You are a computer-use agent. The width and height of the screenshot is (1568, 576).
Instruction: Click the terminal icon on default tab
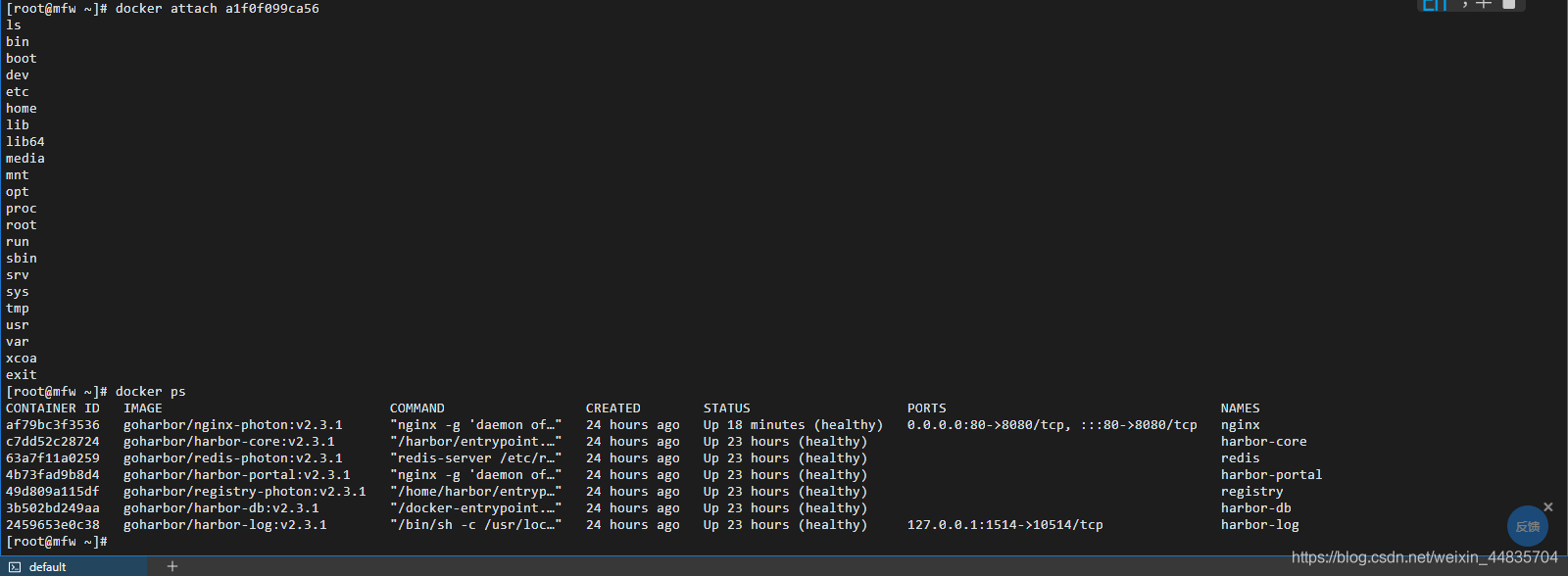pyautogui.click(x=15, y=567)
